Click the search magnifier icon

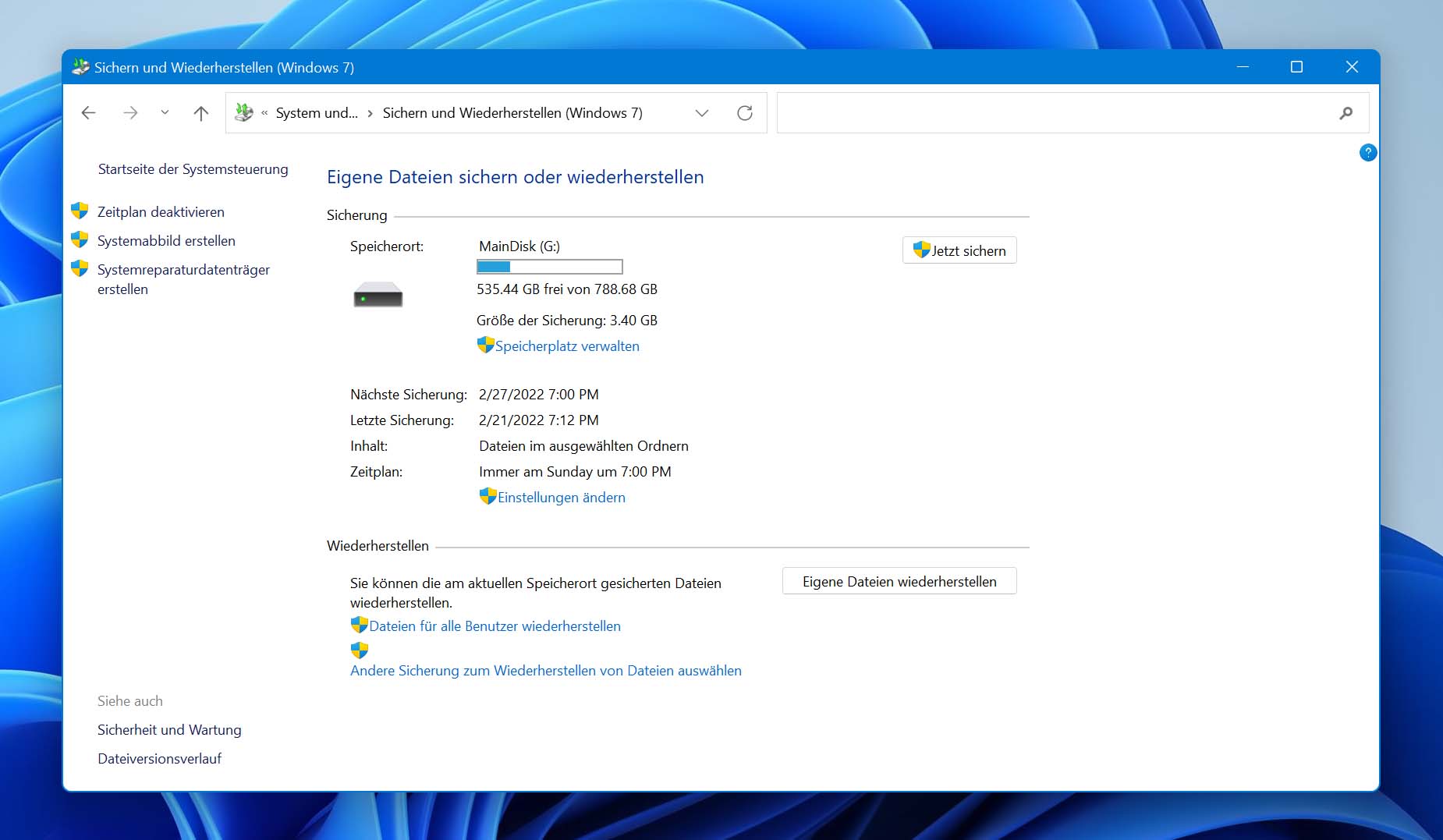(x=1345, y=113)
